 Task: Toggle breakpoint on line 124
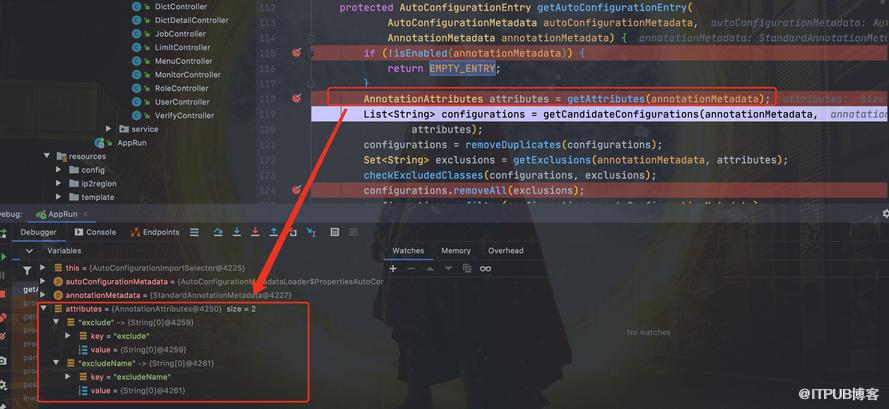295,190
